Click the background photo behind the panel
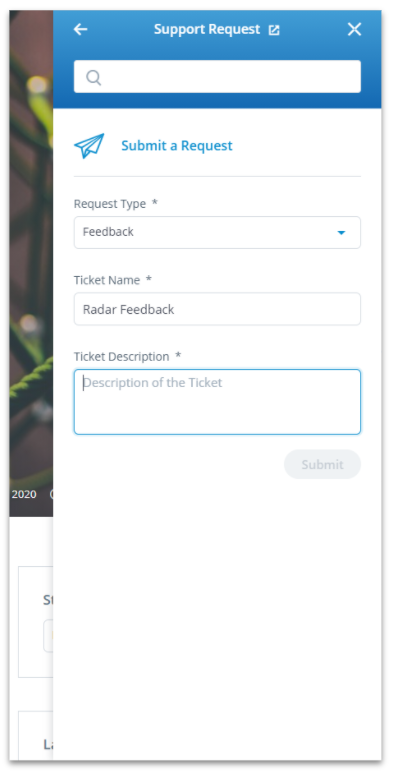 point(31,247)
